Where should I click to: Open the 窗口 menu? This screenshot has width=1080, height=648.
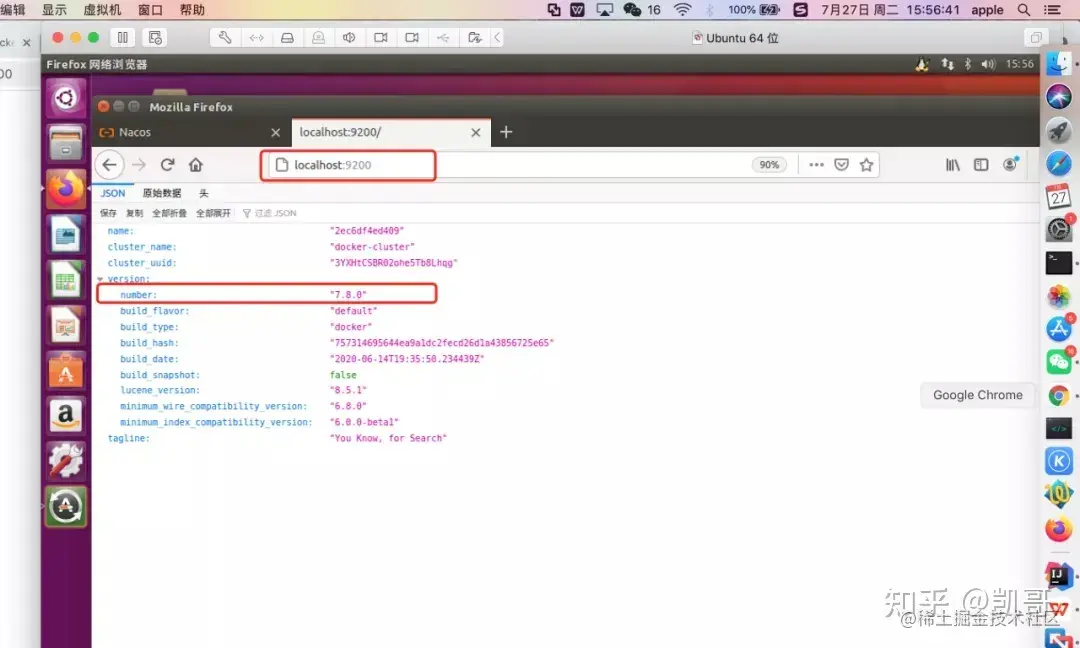[x=150, y=10]
